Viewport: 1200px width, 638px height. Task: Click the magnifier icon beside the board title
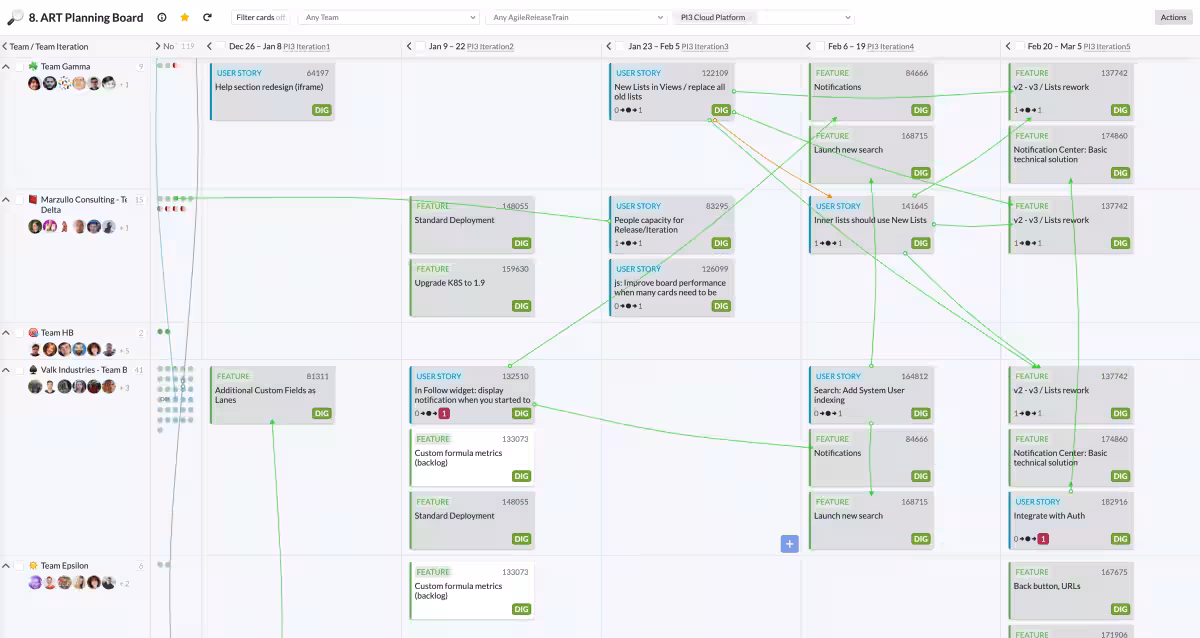coord(14,17)
